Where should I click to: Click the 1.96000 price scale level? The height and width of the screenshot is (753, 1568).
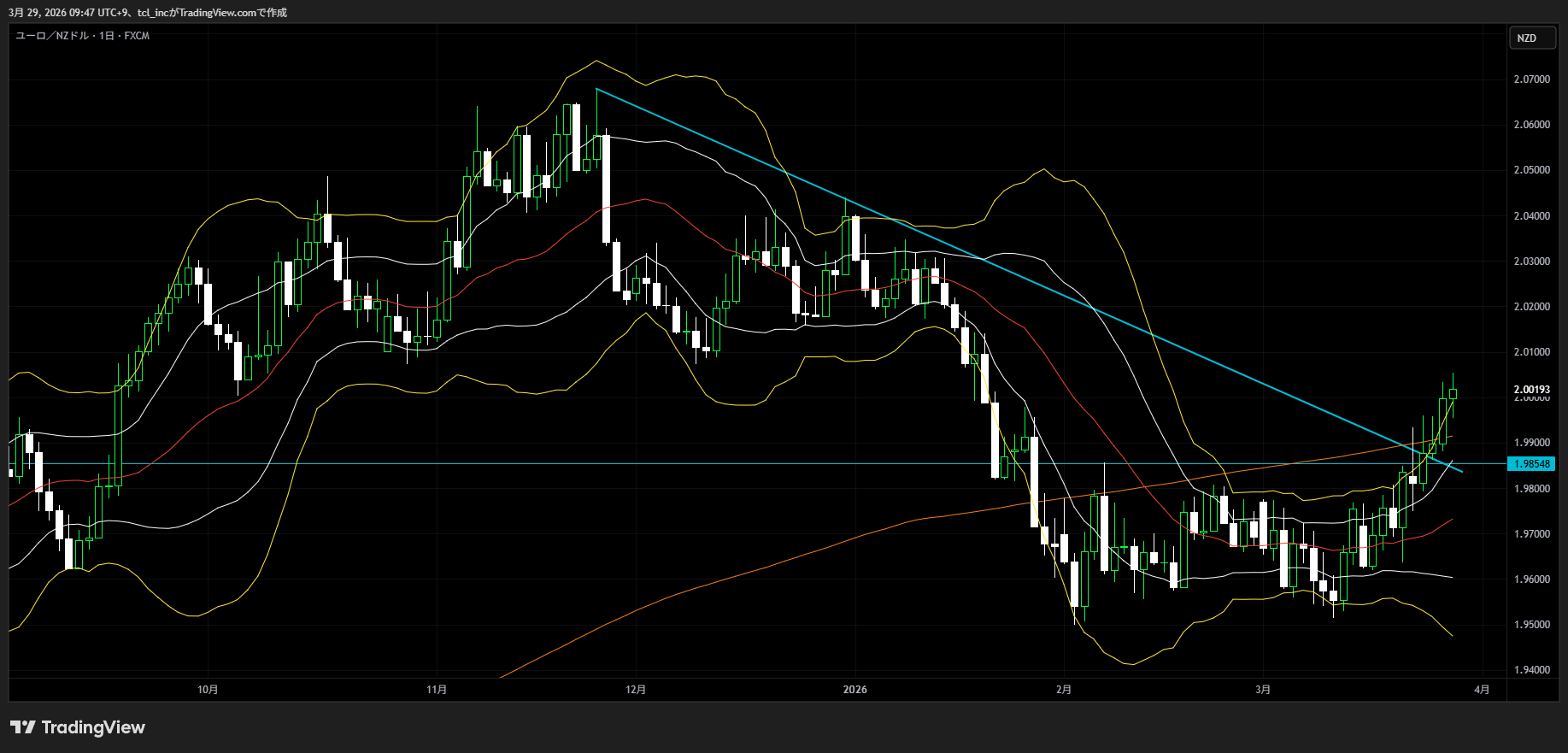(x=1531, y=579)
